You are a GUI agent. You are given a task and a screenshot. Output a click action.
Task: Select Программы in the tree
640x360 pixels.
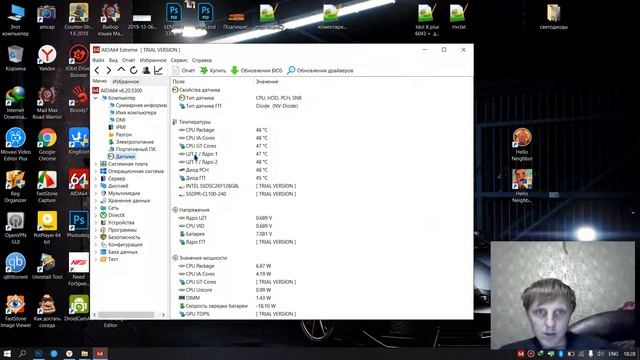point(119,230)
